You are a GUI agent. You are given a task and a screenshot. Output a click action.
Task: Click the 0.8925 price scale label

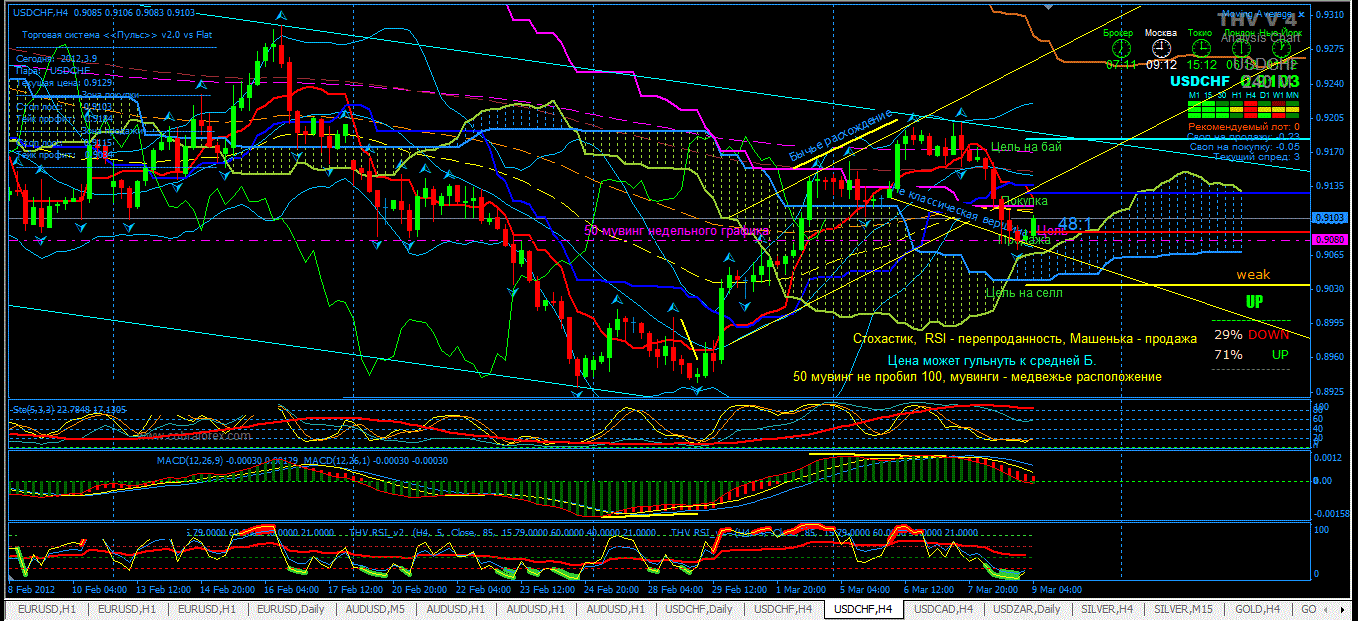pyautogui.click(x=1331, y=391)
